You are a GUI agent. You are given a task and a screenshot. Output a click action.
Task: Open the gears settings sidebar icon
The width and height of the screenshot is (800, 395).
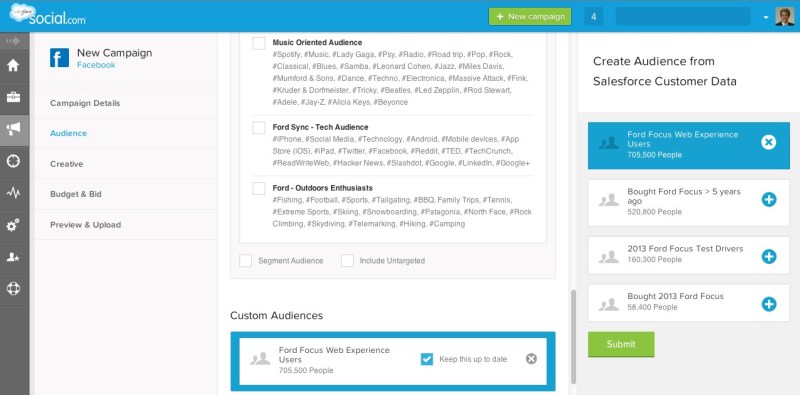[14, 225]
